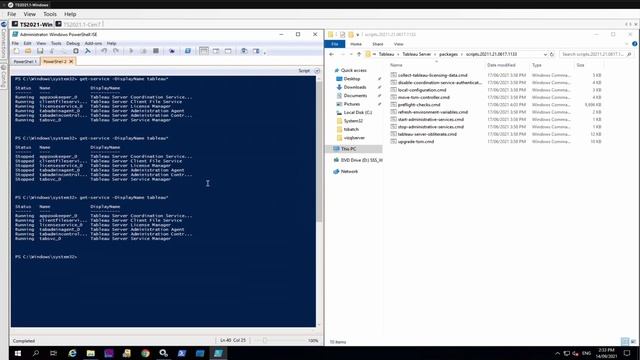Open Explorer Share ribbon tab

click(x=378, y=44)
